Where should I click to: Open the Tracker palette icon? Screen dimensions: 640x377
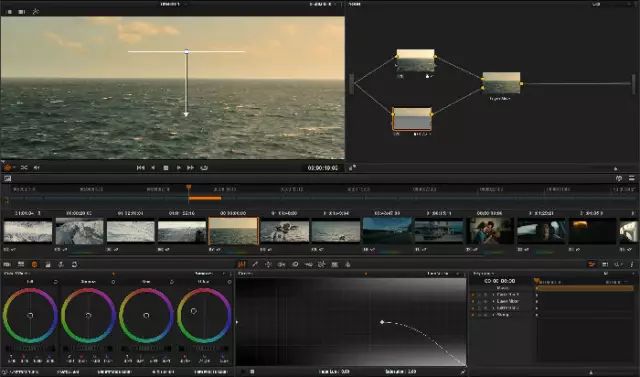tap(282, 264)
